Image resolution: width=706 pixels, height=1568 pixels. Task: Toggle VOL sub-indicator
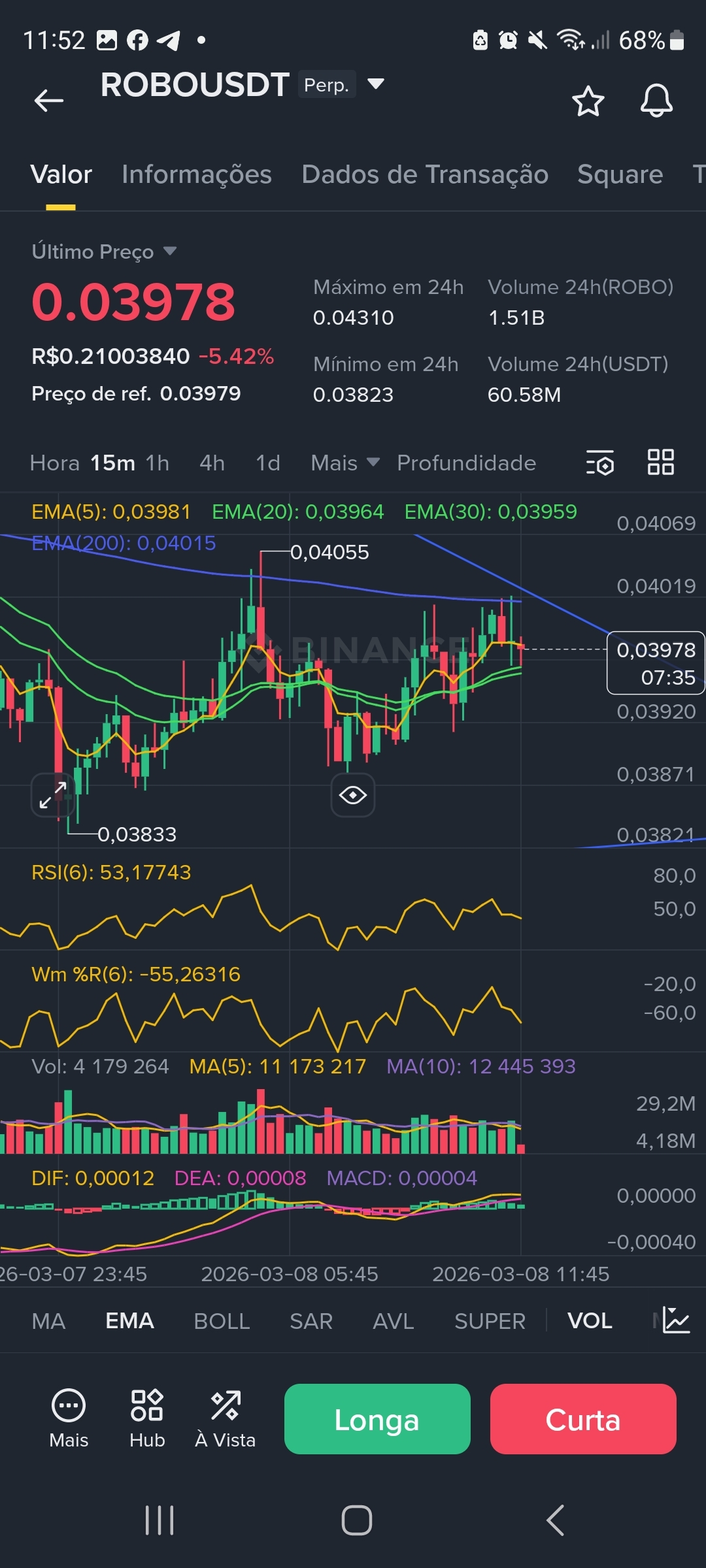tap(590, 1321)
